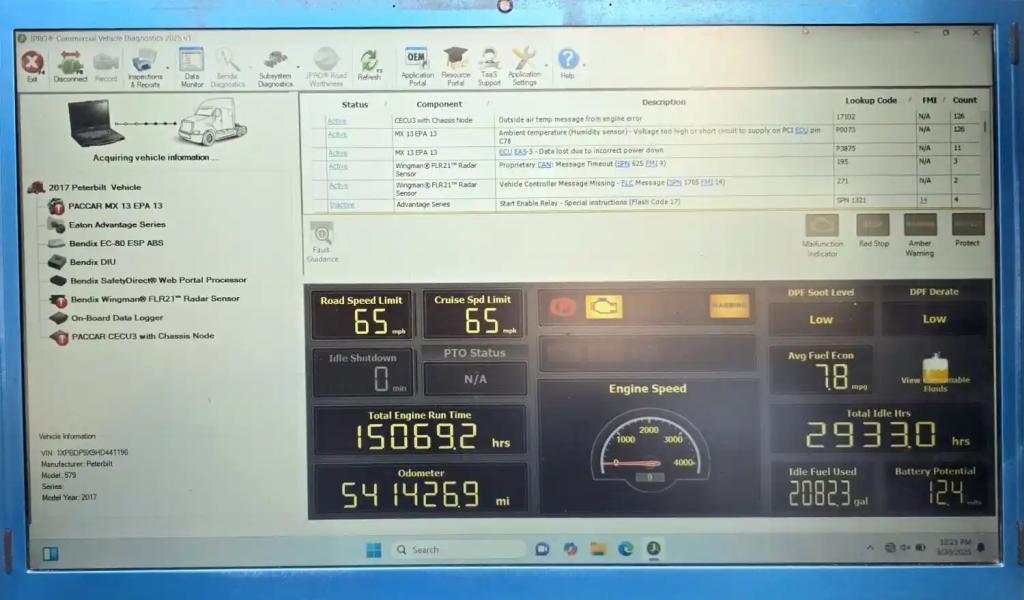The height and width of the screenshot is (600, 1024).
Task: Select Bendix EC-80 ESP ABS in tree
Action: pos(116,243)
